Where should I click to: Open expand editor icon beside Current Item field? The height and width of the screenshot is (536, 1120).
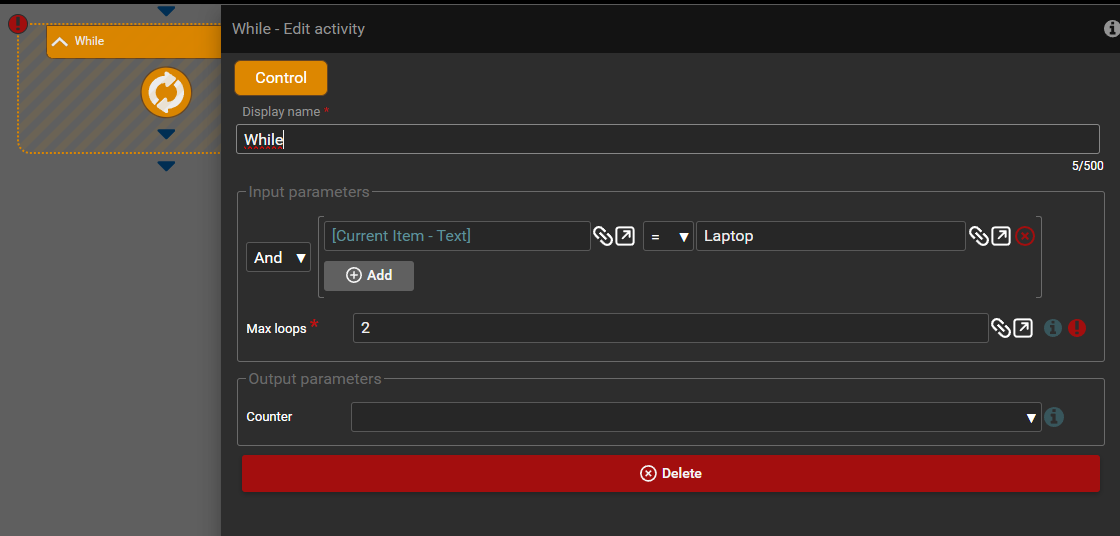point(625,237)
